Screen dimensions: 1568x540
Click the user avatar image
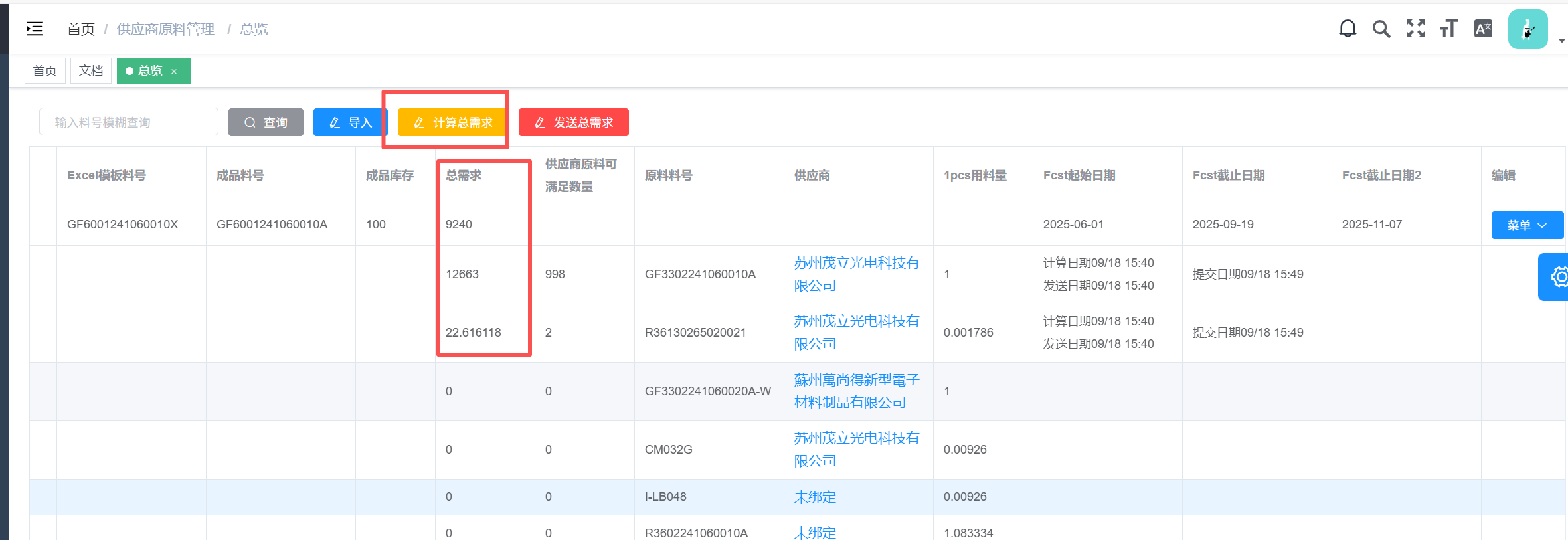pyautogui.click(x=1527, y=29)
